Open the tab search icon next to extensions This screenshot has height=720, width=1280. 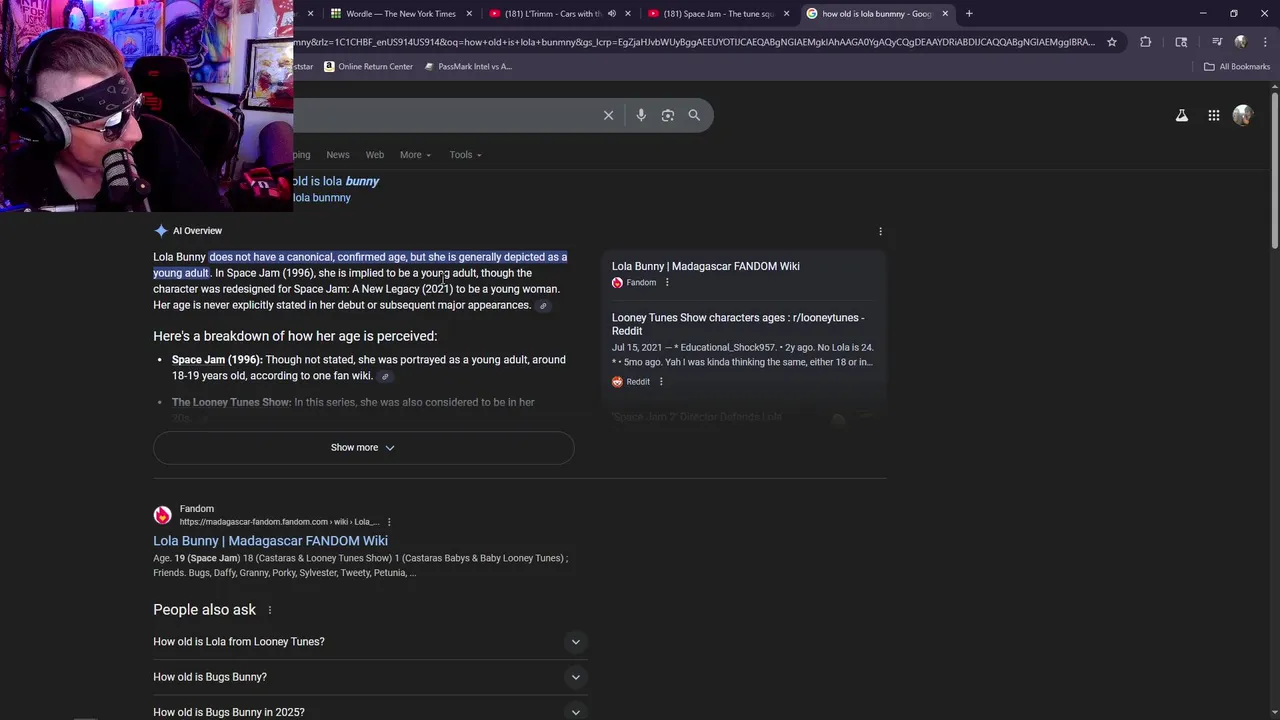click(x=1181, y=42)
